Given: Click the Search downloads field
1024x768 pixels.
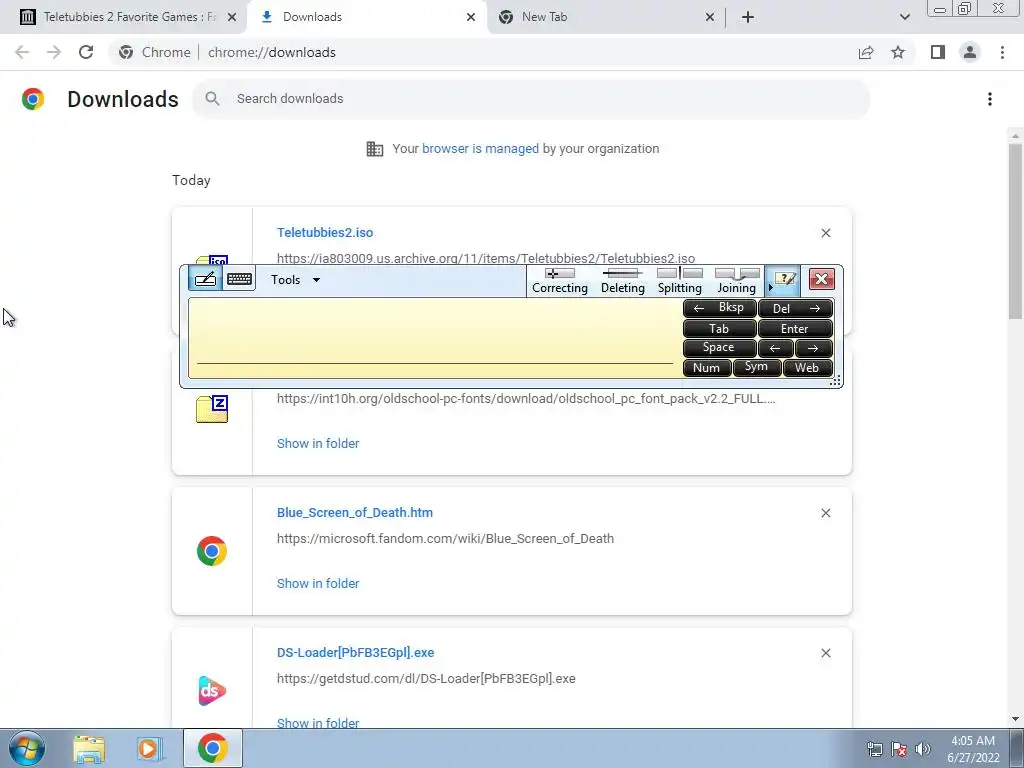Looking at the screenshot, I should pyautogui.click(x=531, y=99).
